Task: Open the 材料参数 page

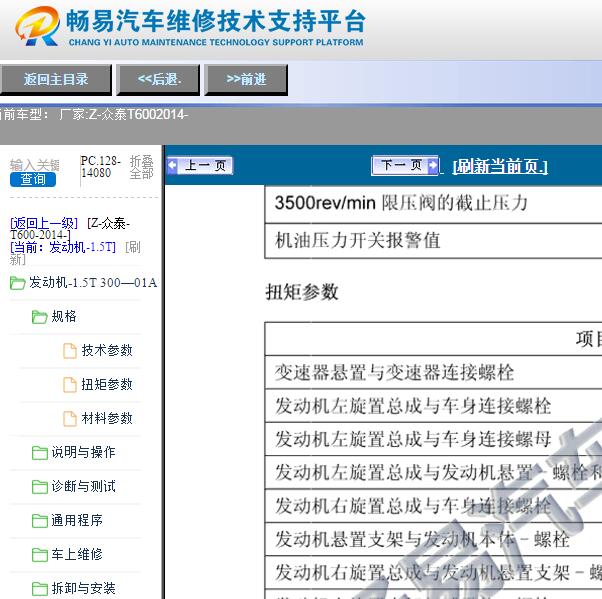Action: [x=107, y=419]
